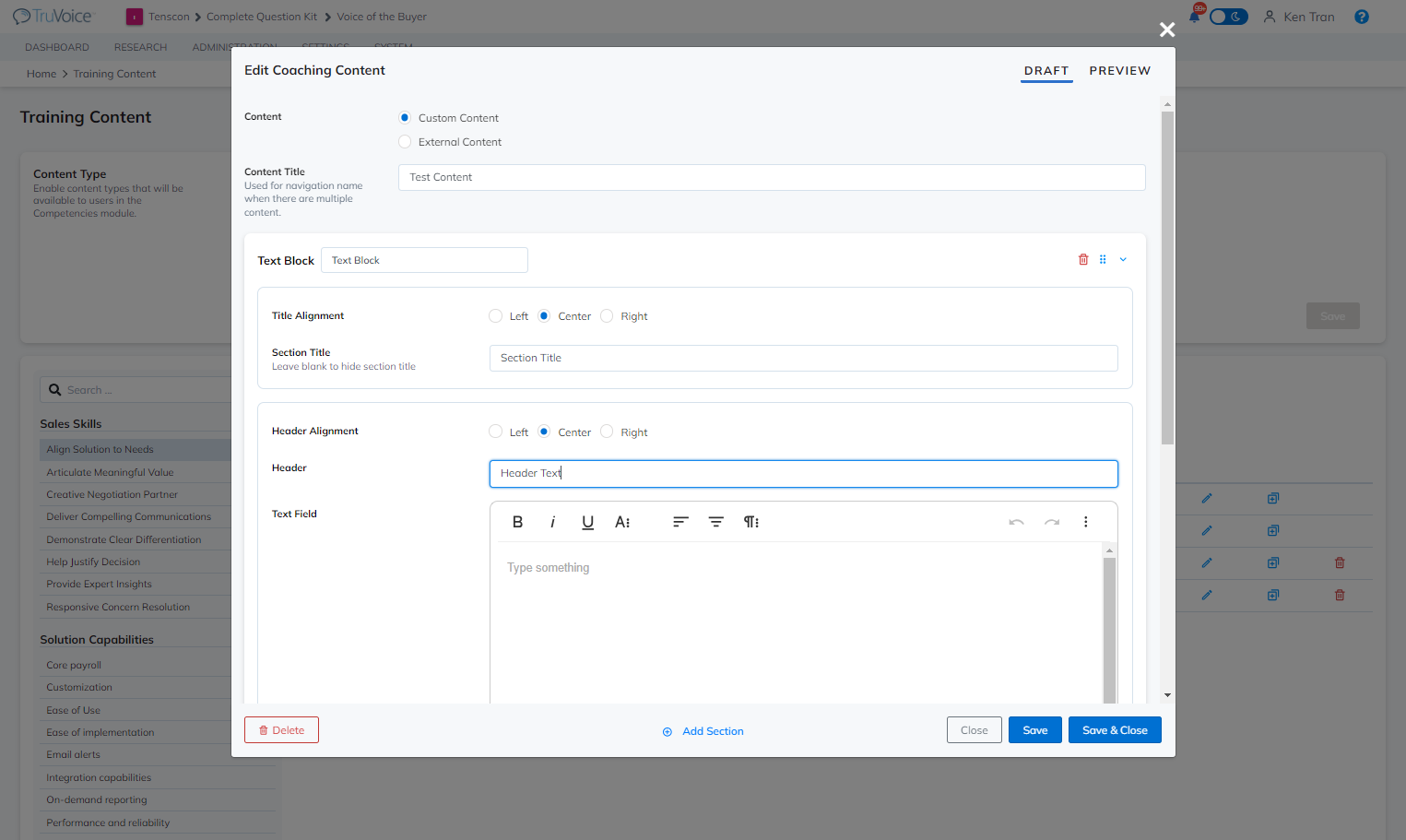Apply underline formatting in text editor
The width and height of the screenshot is (1406, 840).
[587, 522]
